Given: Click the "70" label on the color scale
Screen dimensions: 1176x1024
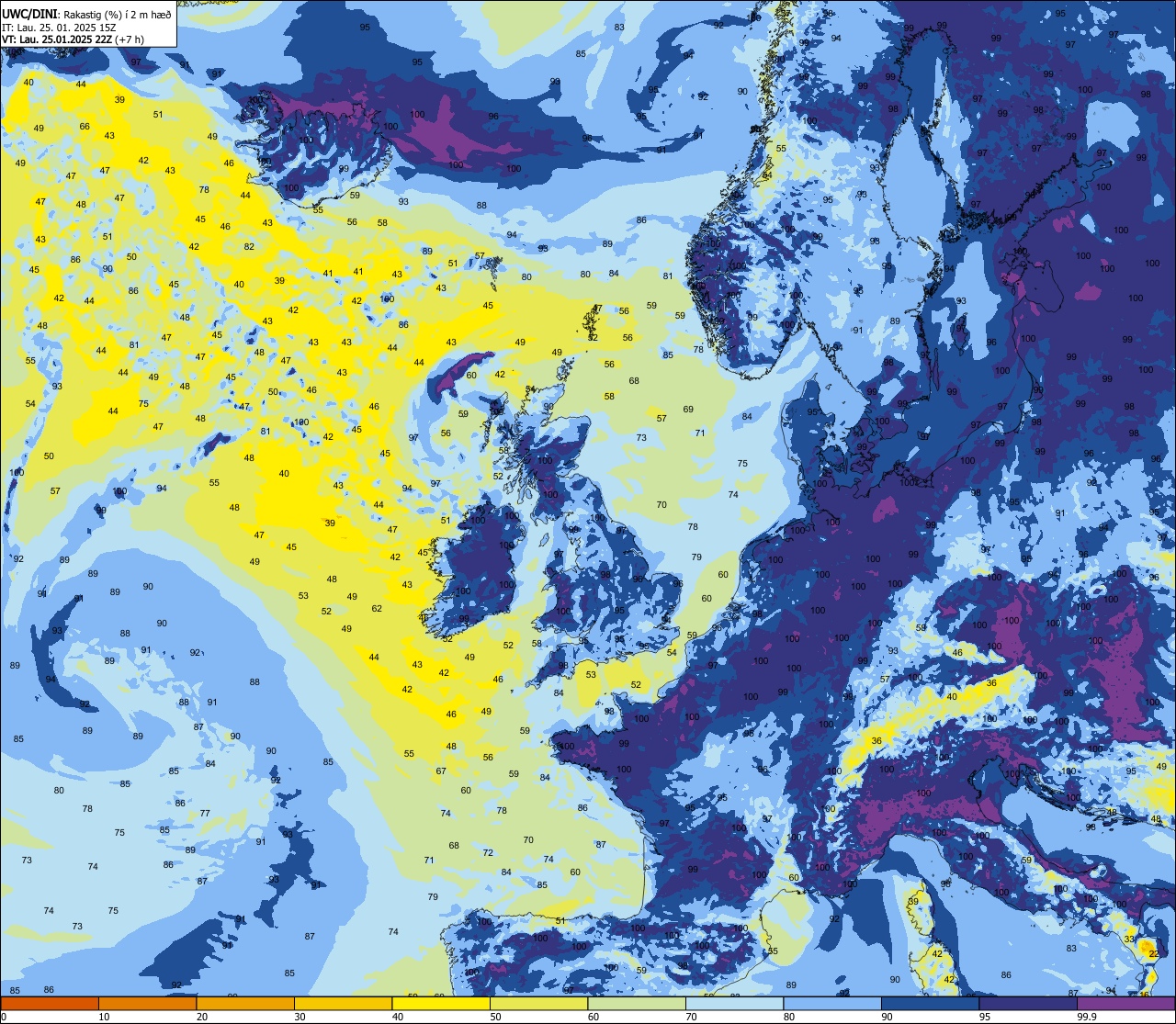Looking at the screenshot, I should coord(691,1017).
